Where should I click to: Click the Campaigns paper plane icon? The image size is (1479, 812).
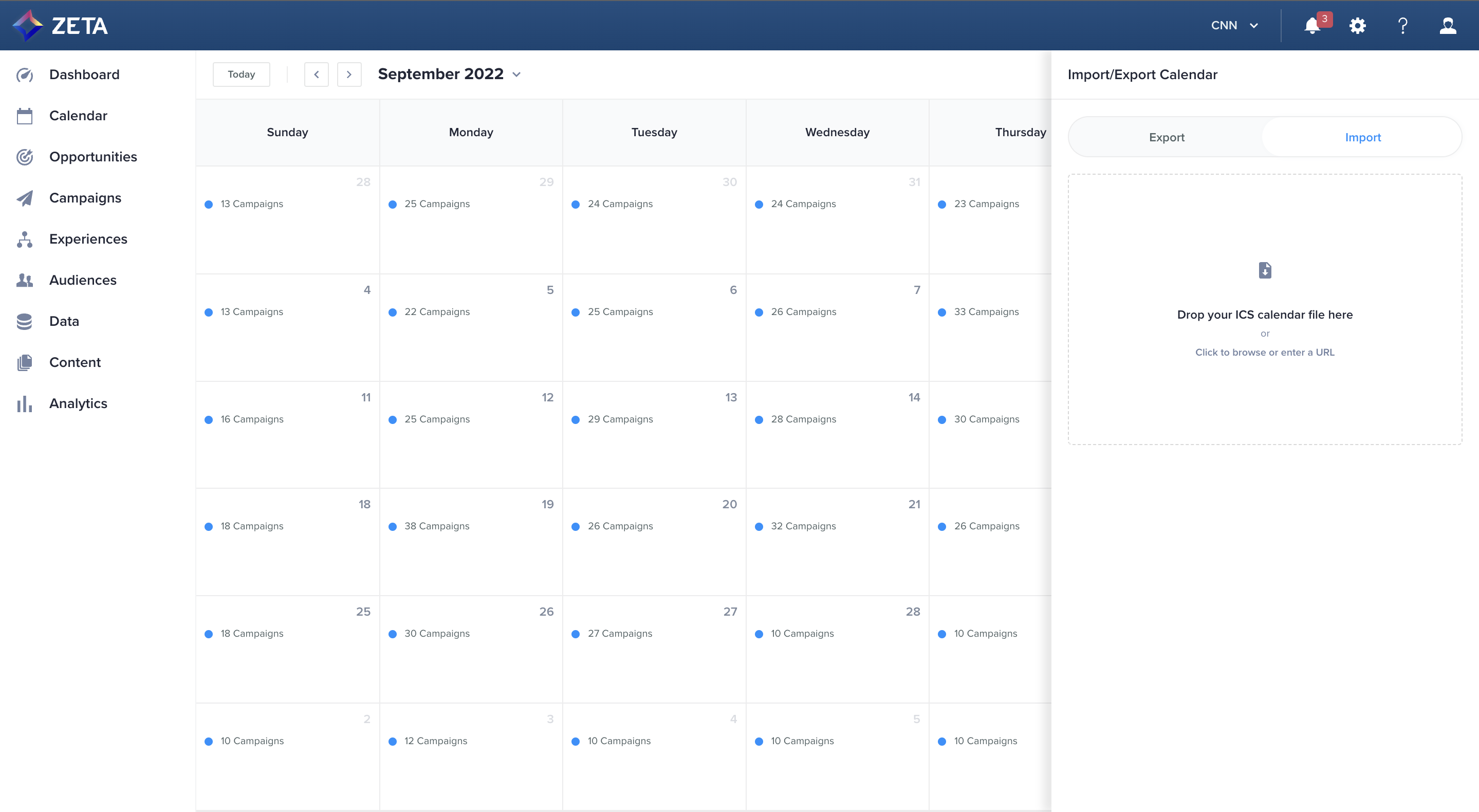pyautogui.click(x=25, y=198)
